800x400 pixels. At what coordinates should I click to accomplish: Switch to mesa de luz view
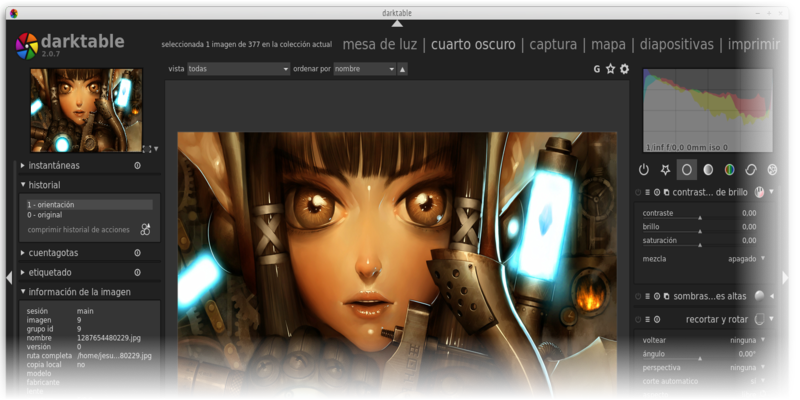point(380,44)
